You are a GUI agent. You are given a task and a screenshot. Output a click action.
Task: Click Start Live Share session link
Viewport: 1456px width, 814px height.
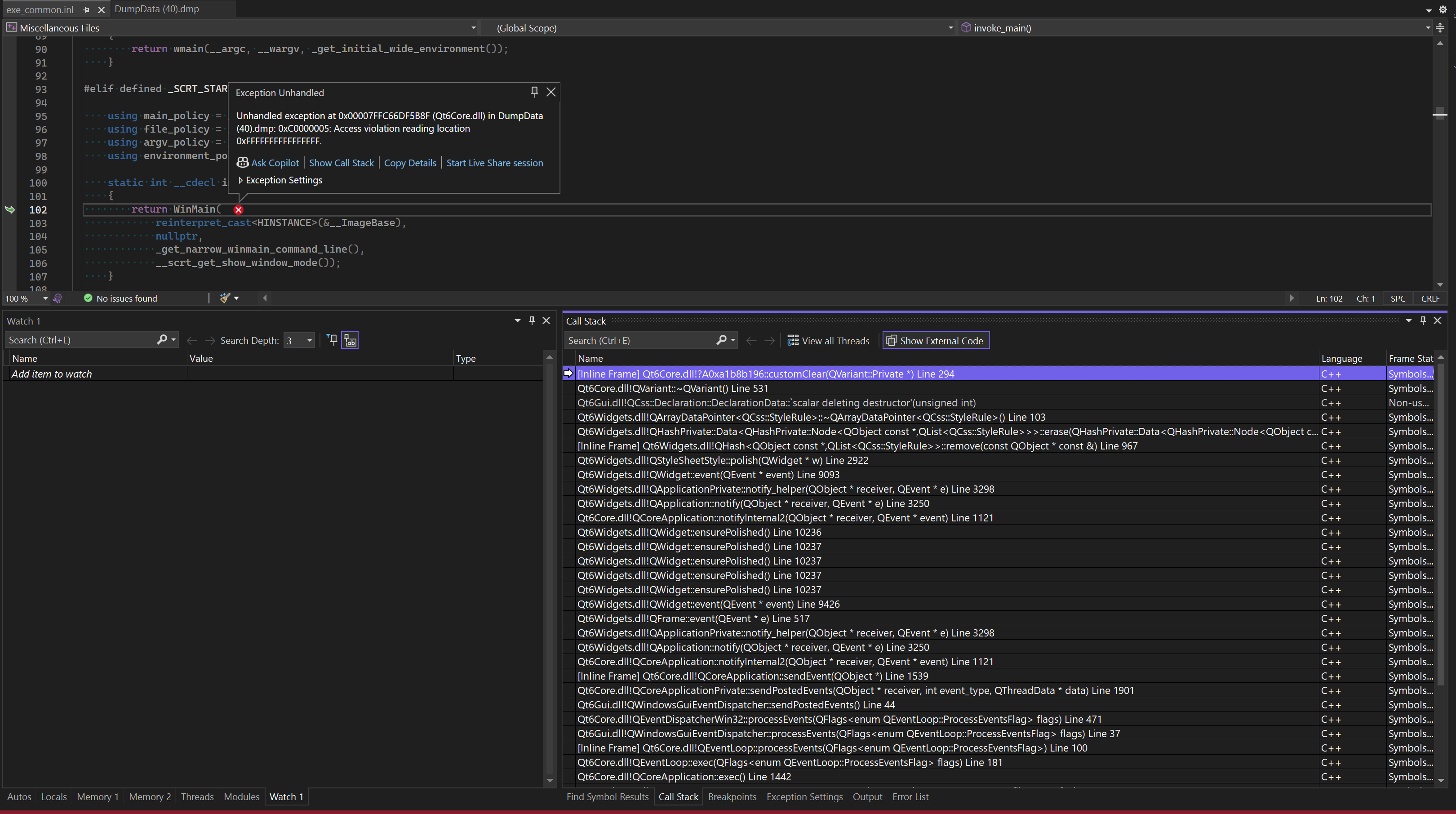point(495,163)
